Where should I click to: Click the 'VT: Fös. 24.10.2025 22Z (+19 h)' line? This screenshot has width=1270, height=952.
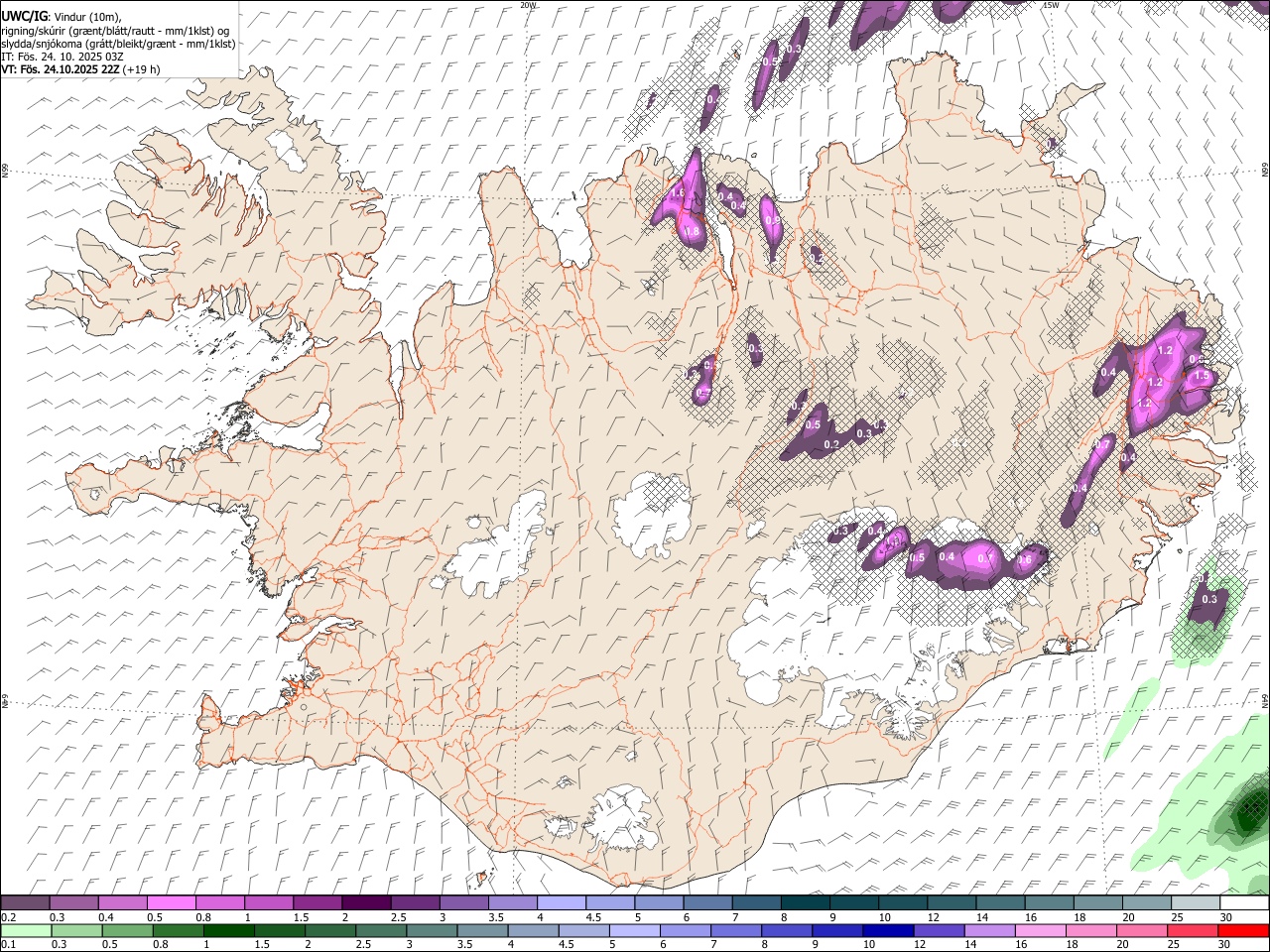coord(80,69)
